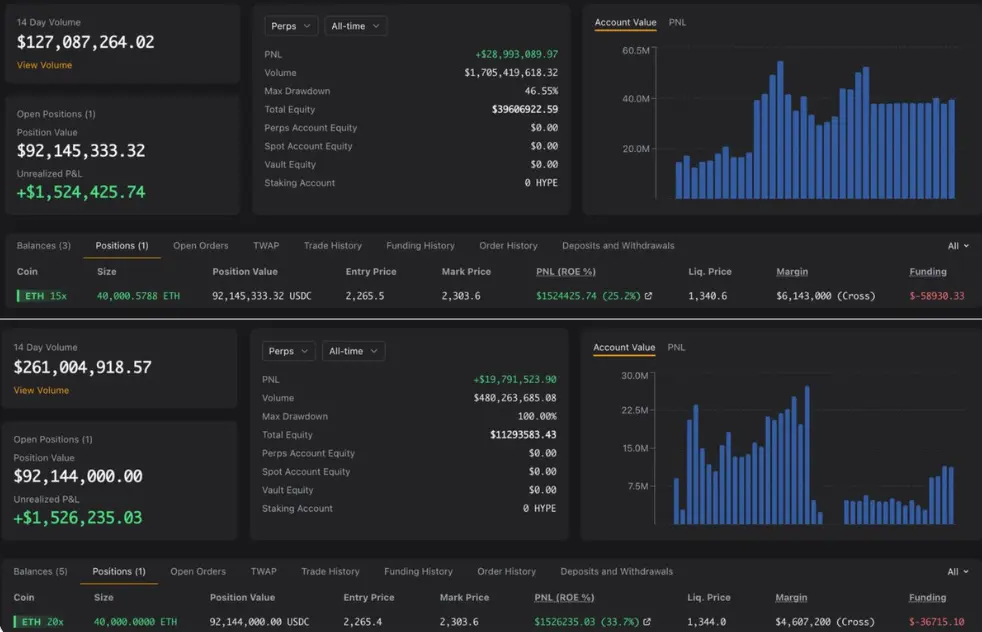The height and width of the screenshot is (632, 982).
Task: Show Trade History in Balances (3) row
Action: click(x=333, y=246)
